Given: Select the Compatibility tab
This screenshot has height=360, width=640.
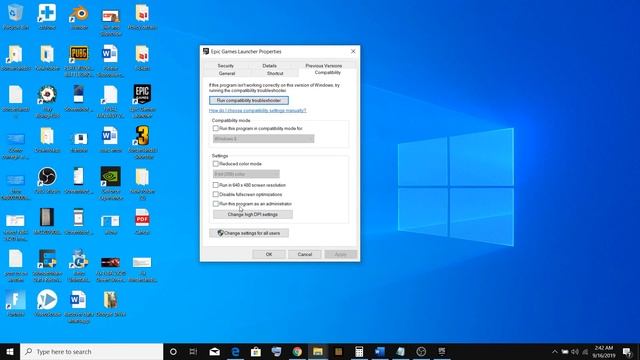Looking at the screenshot, I should pyautogui.click(x=328, y=73).
